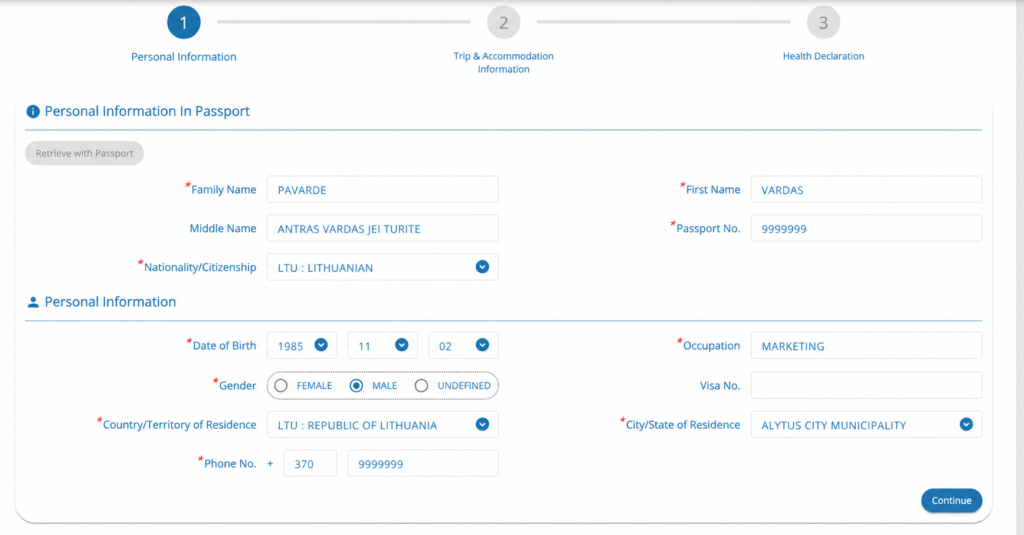Screen dimensions: 1024x535
Task: Click the Occupation field containing MARKETING
Action: (x=866, y=346)
